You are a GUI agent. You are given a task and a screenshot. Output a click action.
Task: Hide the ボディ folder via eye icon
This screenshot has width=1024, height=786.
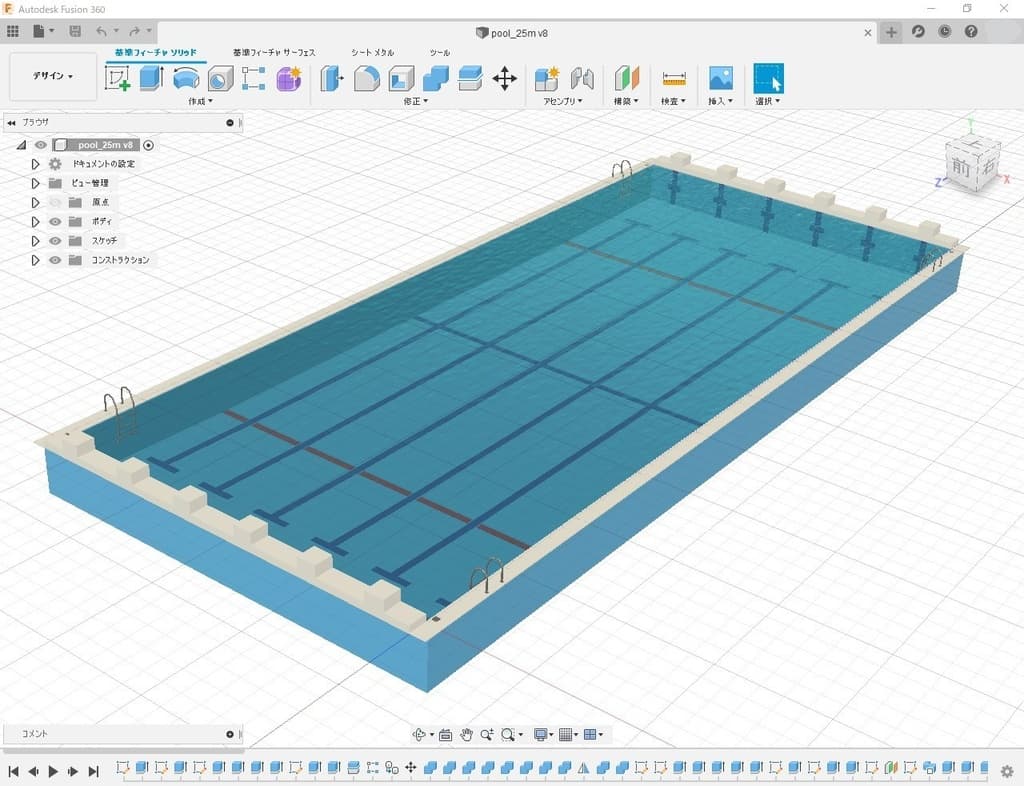[x=55, y=221]
